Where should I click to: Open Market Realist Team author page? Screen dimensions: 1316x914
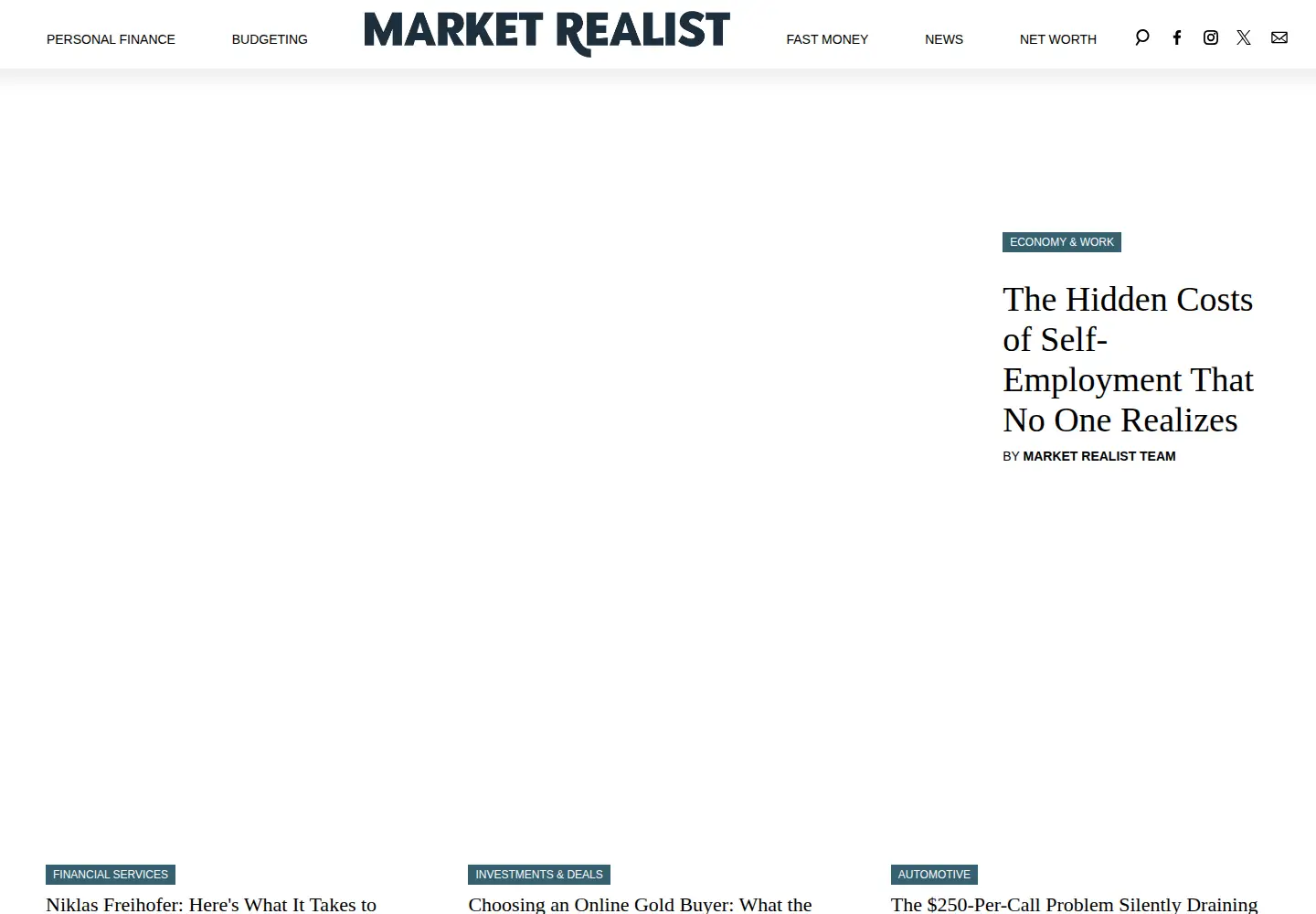pyautogui.click(x=1099, y=456)
